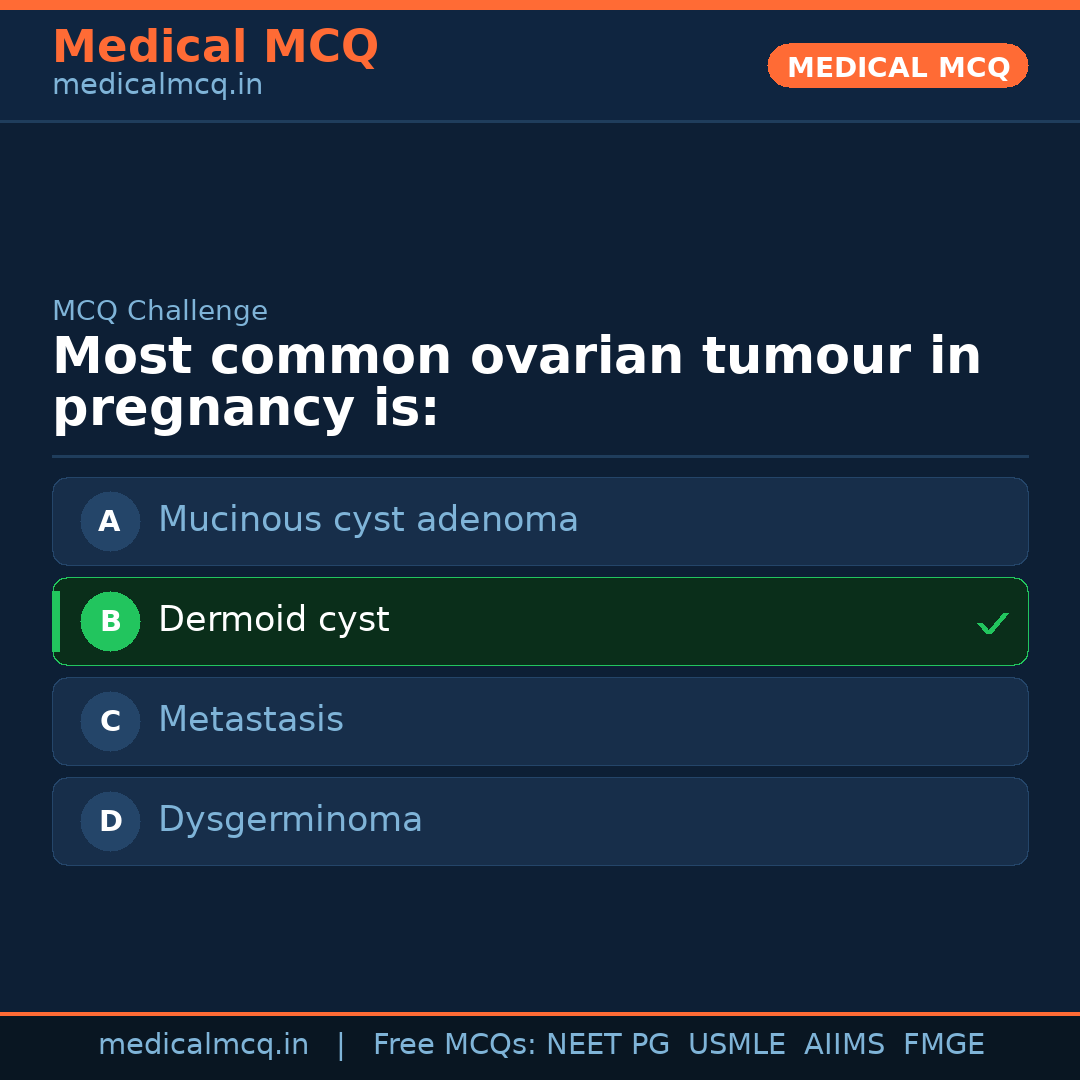Click the Medical MCQ logo text

215,46
